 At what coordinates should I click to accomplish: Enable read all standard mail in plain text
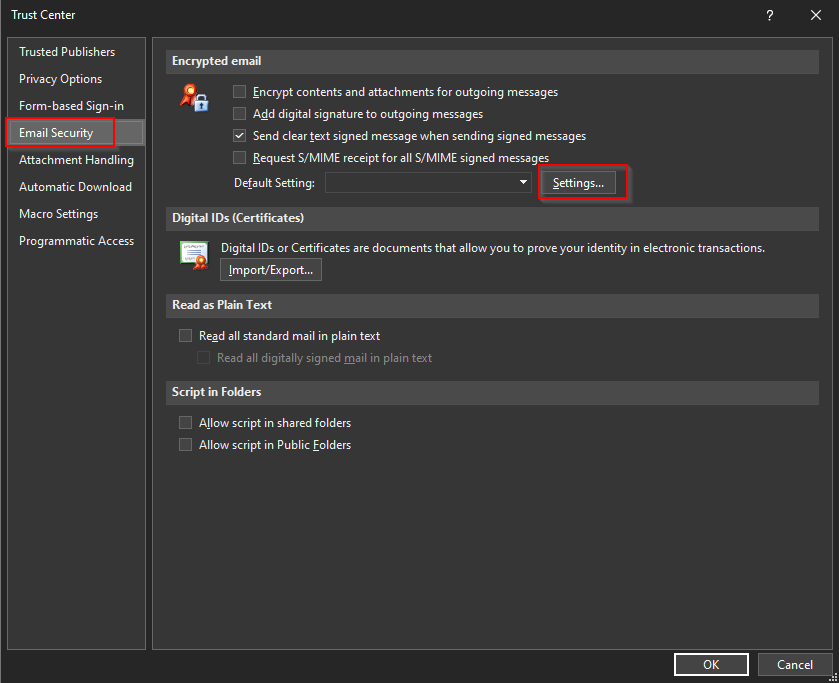[x=185, y=336]
